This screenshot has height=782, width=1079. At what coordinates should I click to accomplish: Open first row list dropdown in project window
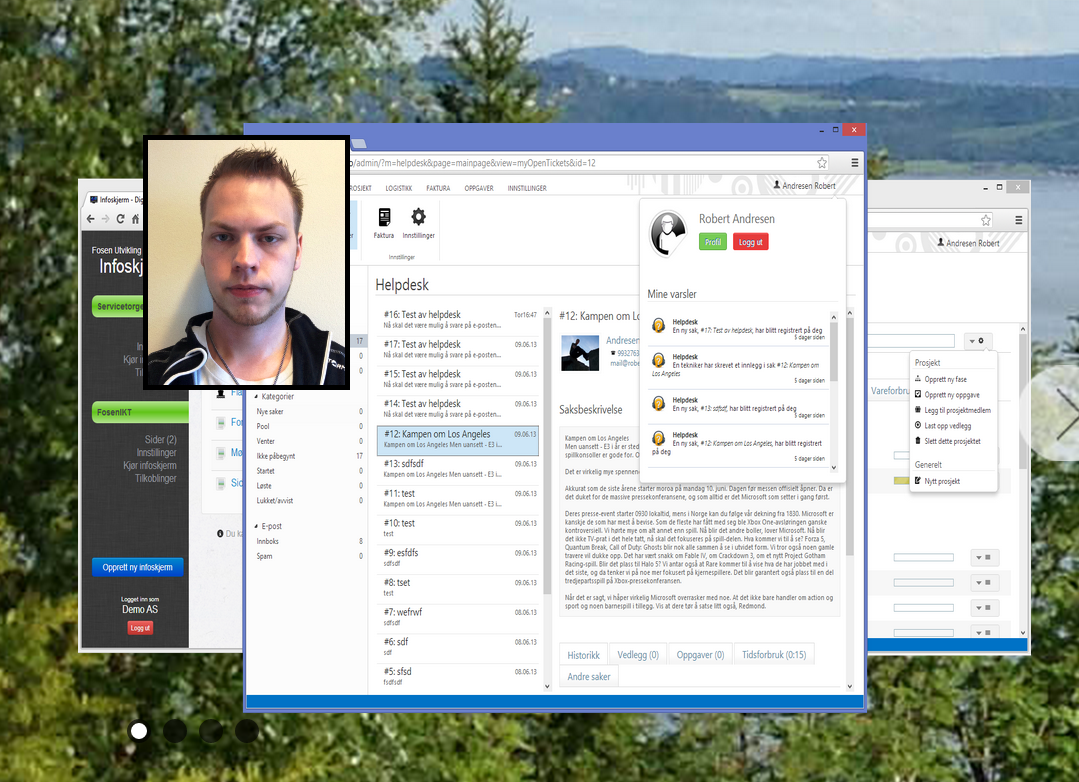(x=984, y=558)
